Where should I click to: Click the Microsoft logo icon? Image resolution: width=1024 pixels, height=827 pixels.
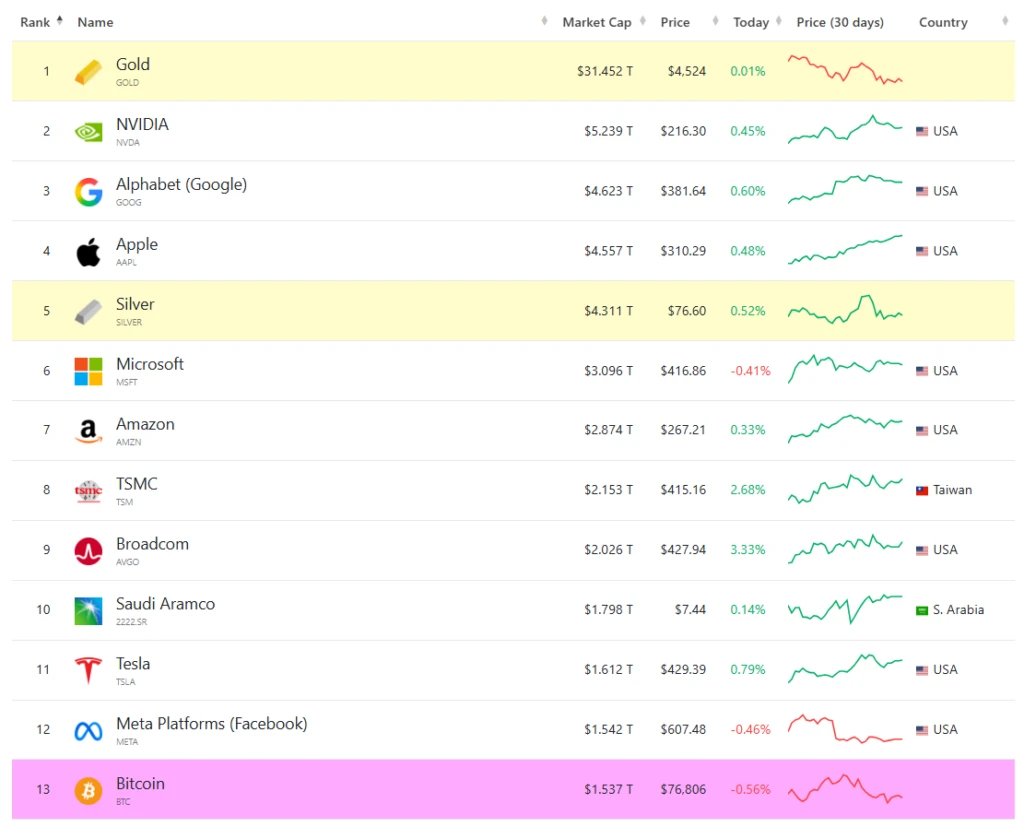[x=88, y=371]
